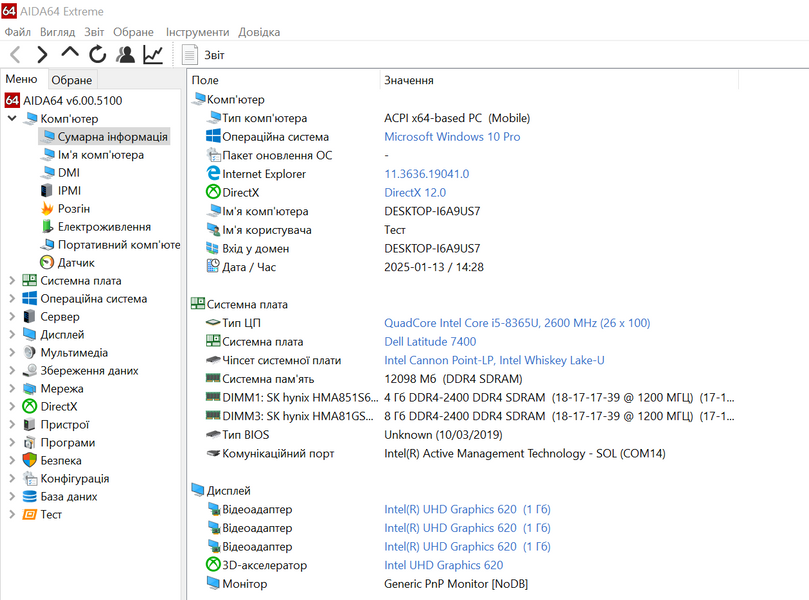
Task: Select the Тип BIOS row
Action: pyautogui.click(x=354, y=434)
